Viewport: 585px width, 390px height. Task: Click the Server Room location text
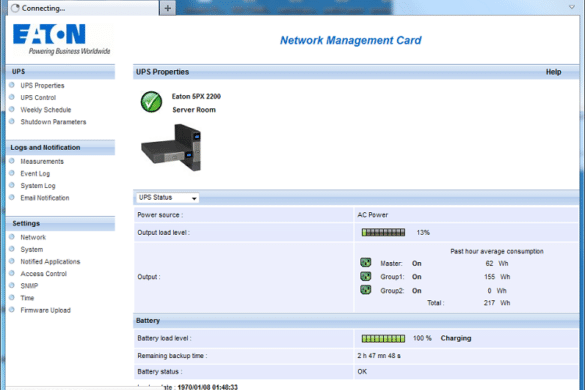click(194, 110)
